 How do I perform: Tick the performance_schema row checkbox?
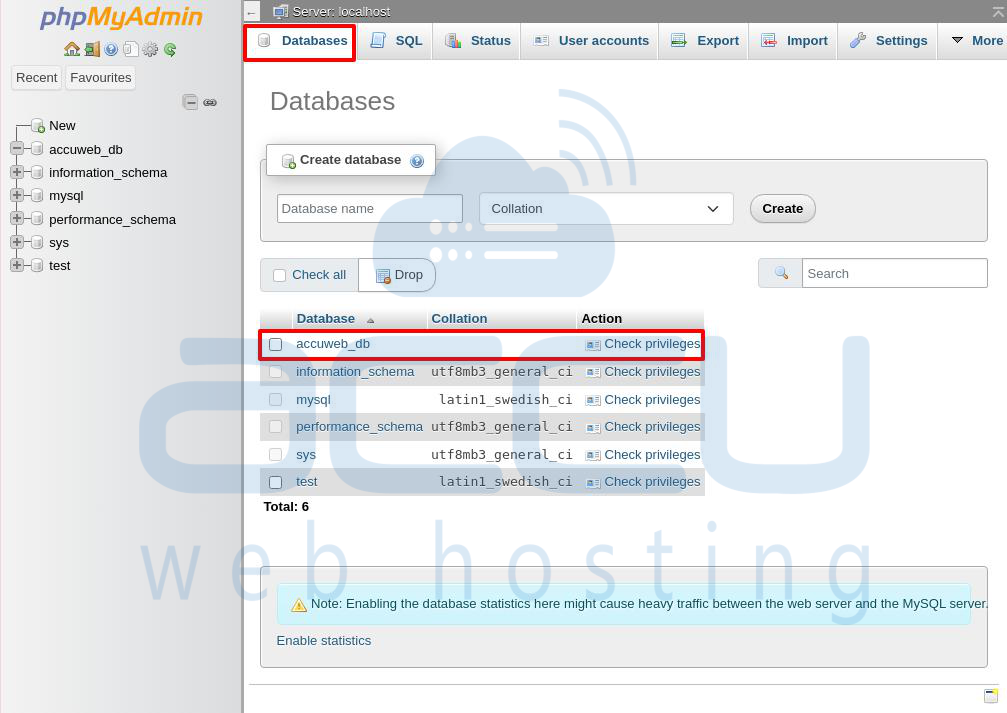coord(276,427)
